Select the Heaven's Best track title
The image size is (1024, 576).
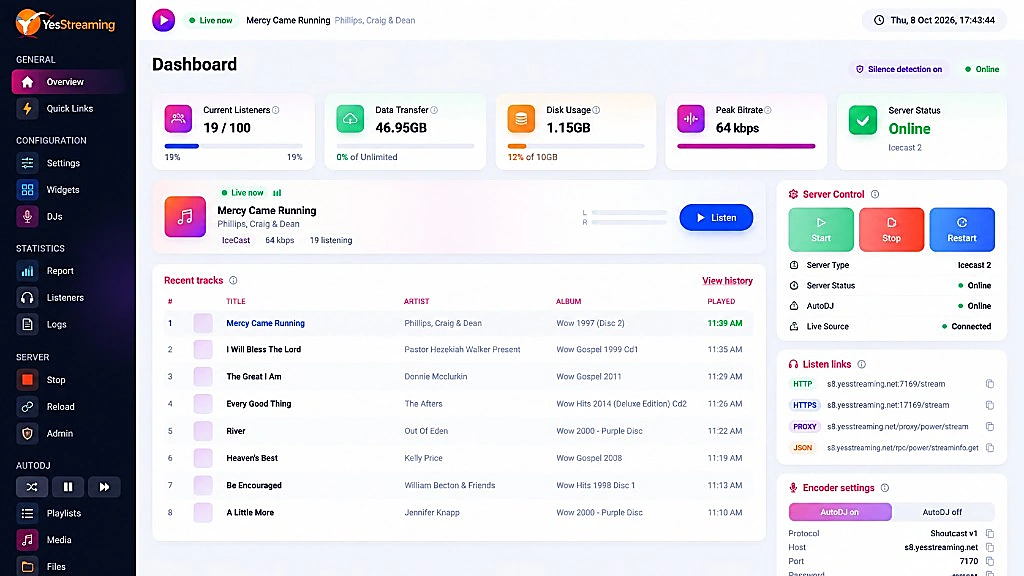(252, 458)
